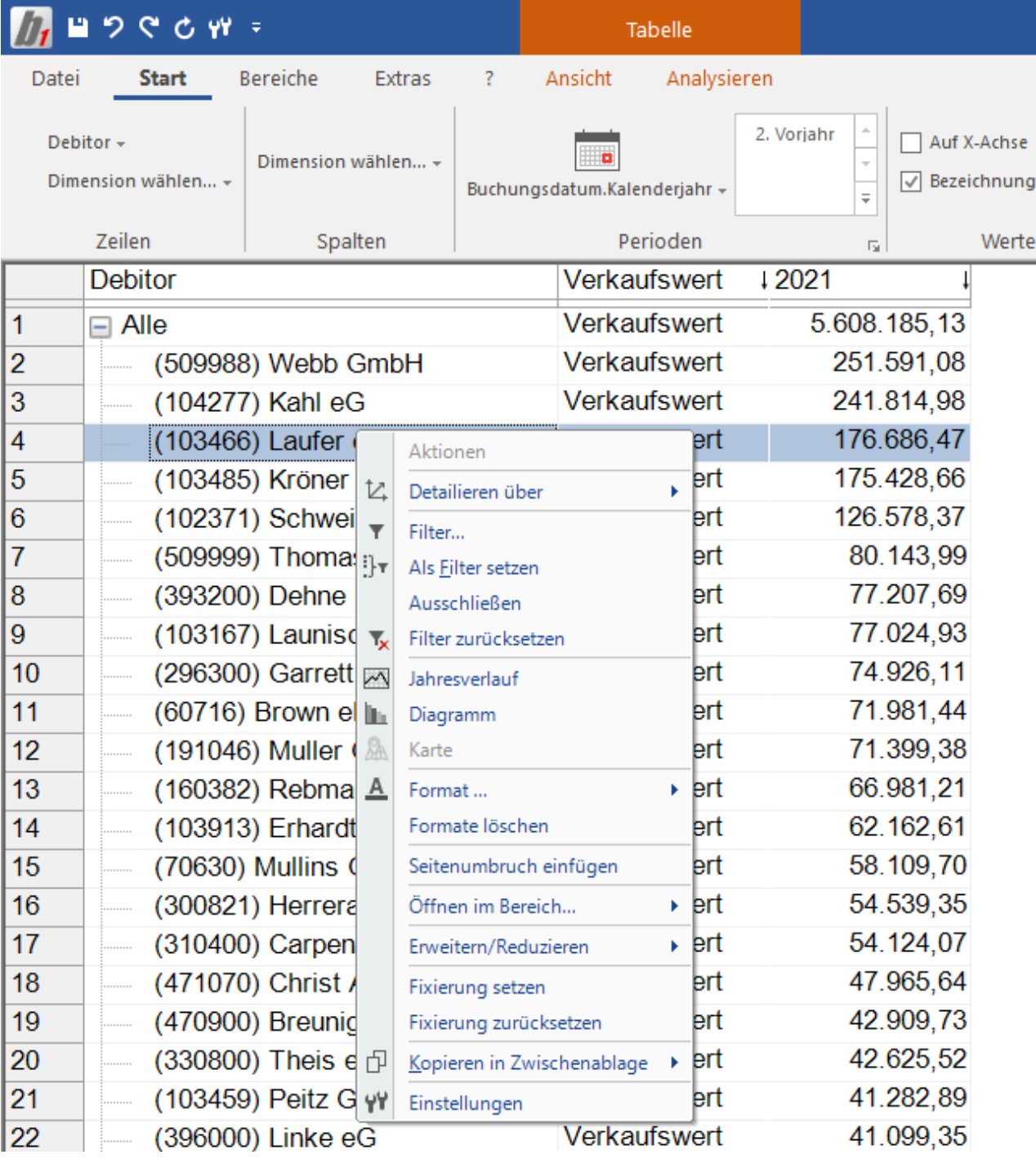
Task: Click the Filter funnel icon in context menu
Action: click(377, 532)
